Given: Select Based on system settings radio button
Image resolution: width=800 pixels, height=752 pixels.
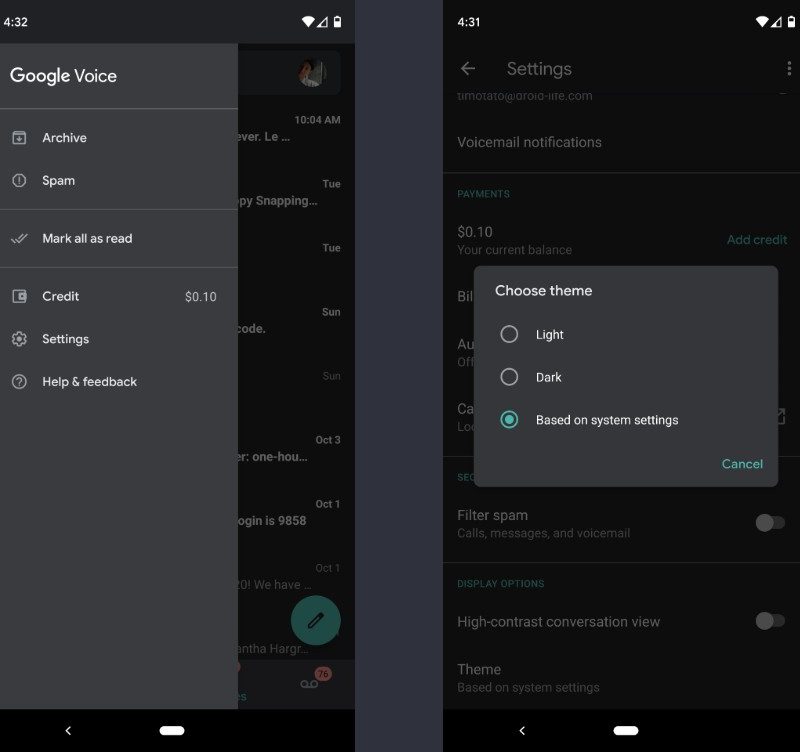Looking at the screenshot, I should (509, 420).
